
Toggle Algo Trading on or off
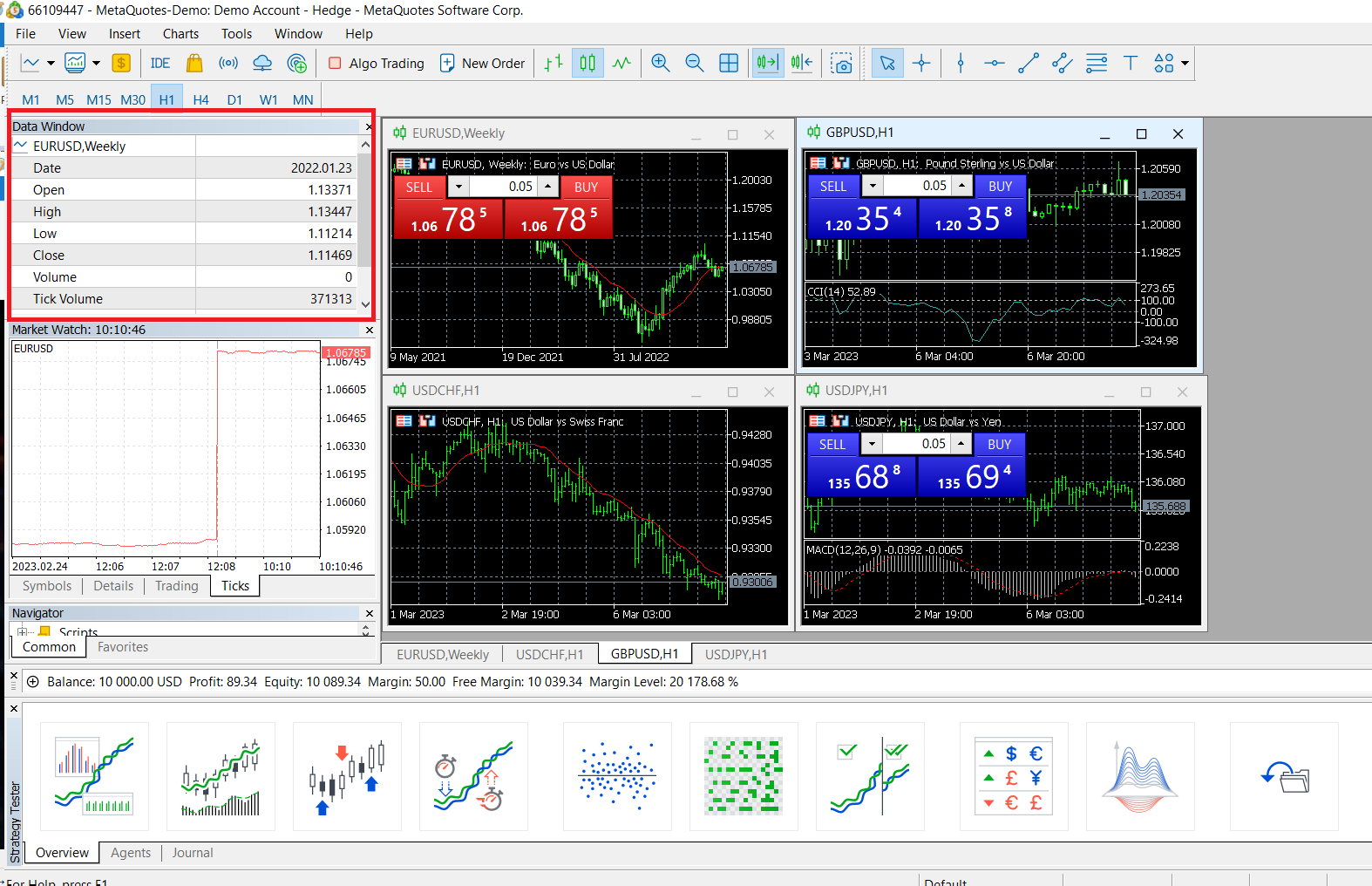coord(376,63)
